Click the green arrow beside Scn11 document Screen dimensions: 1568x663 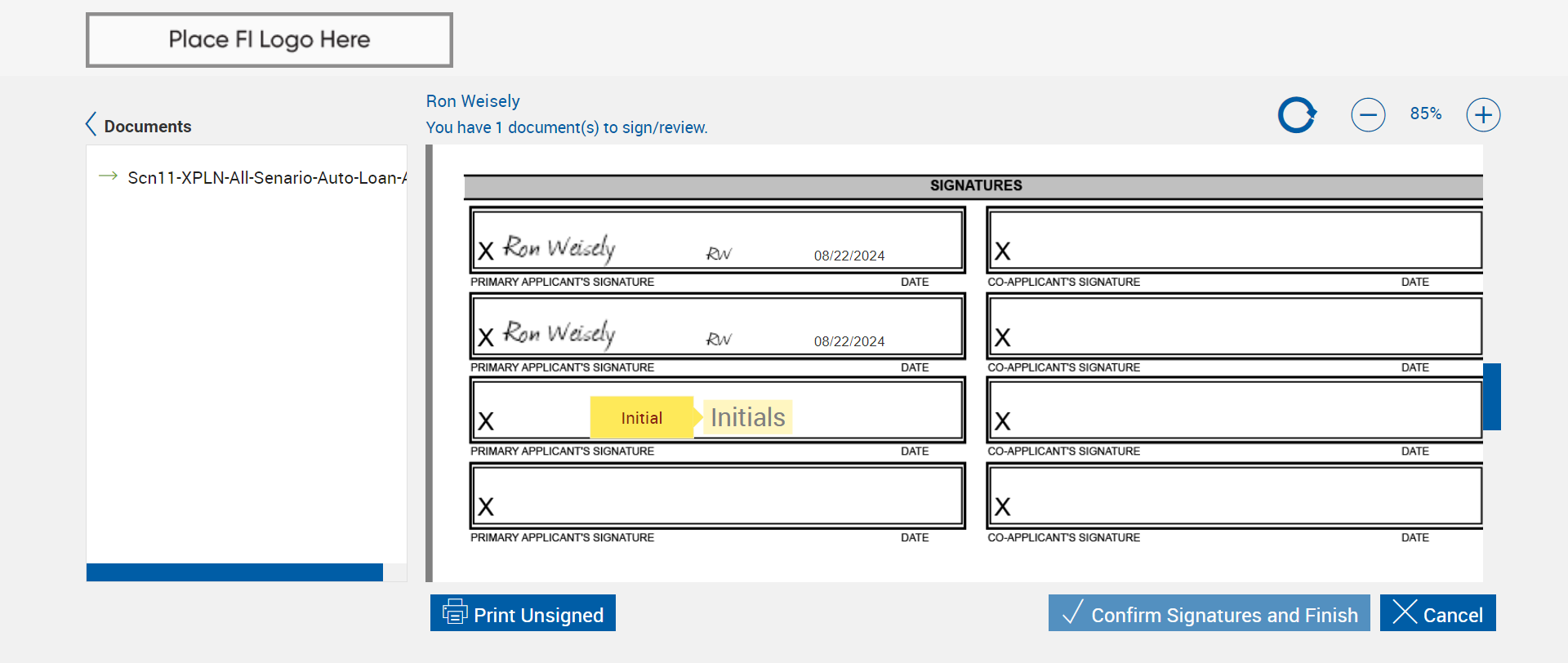click(x=108, y=176)
